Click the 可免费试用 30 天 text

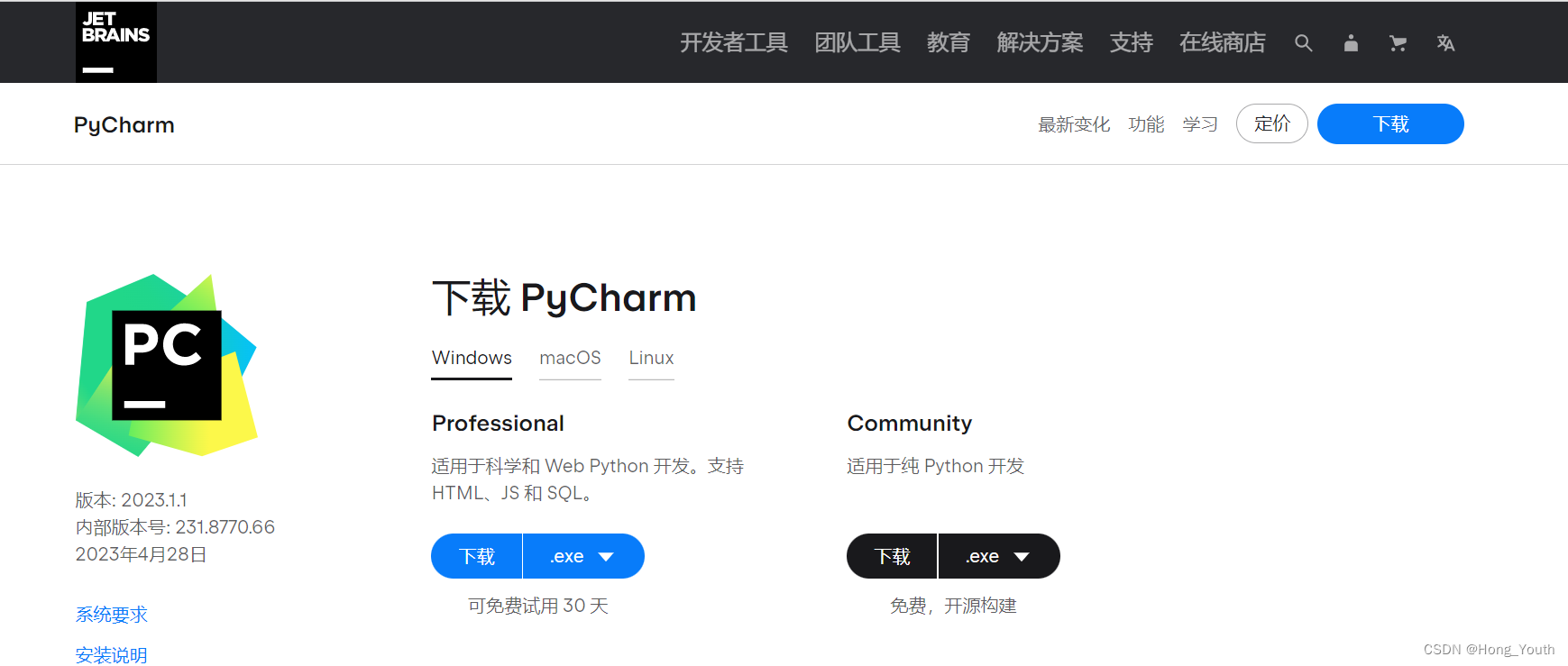click(538, 606)
